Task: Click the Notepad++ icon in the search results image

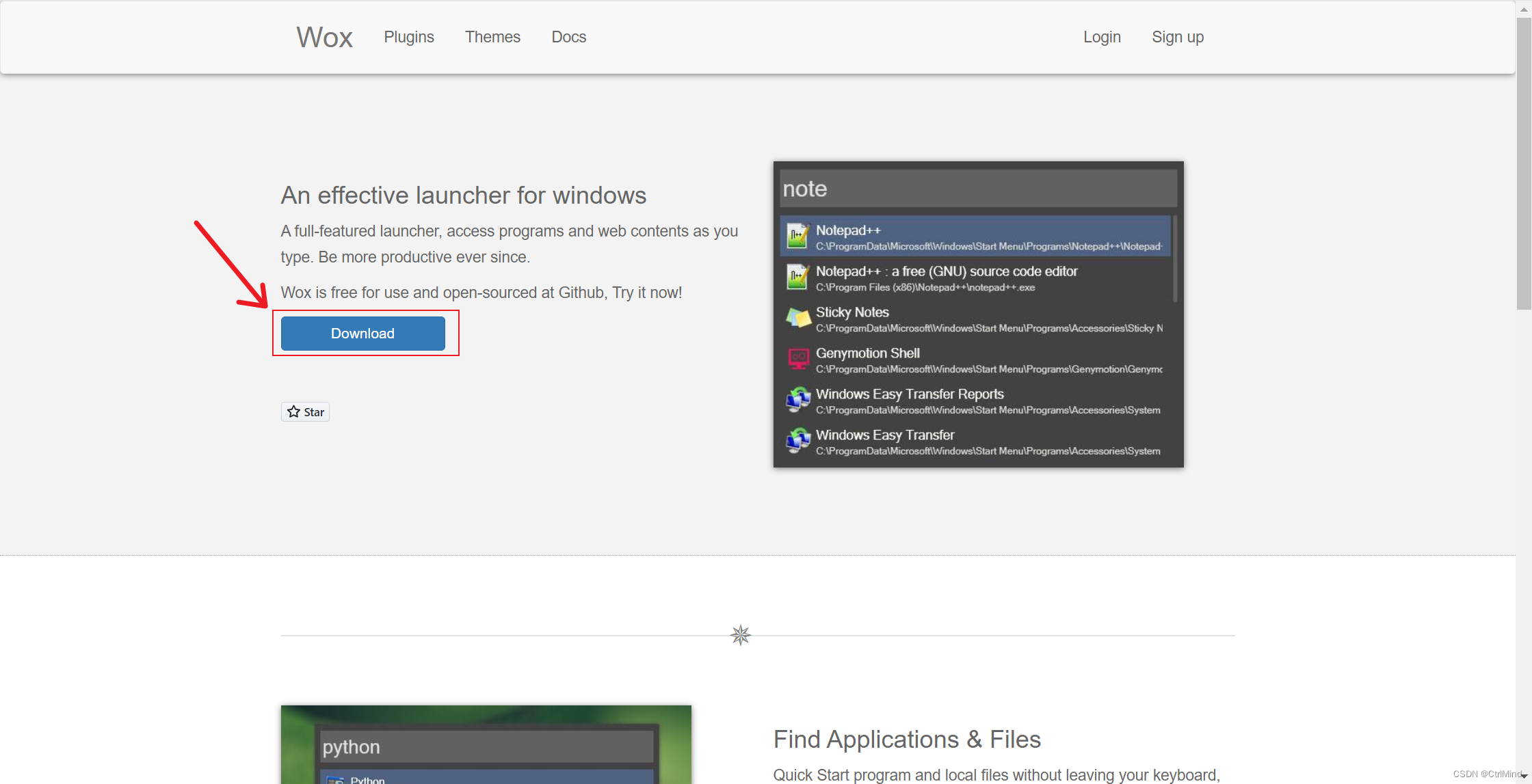Action: tap(797, 235)
